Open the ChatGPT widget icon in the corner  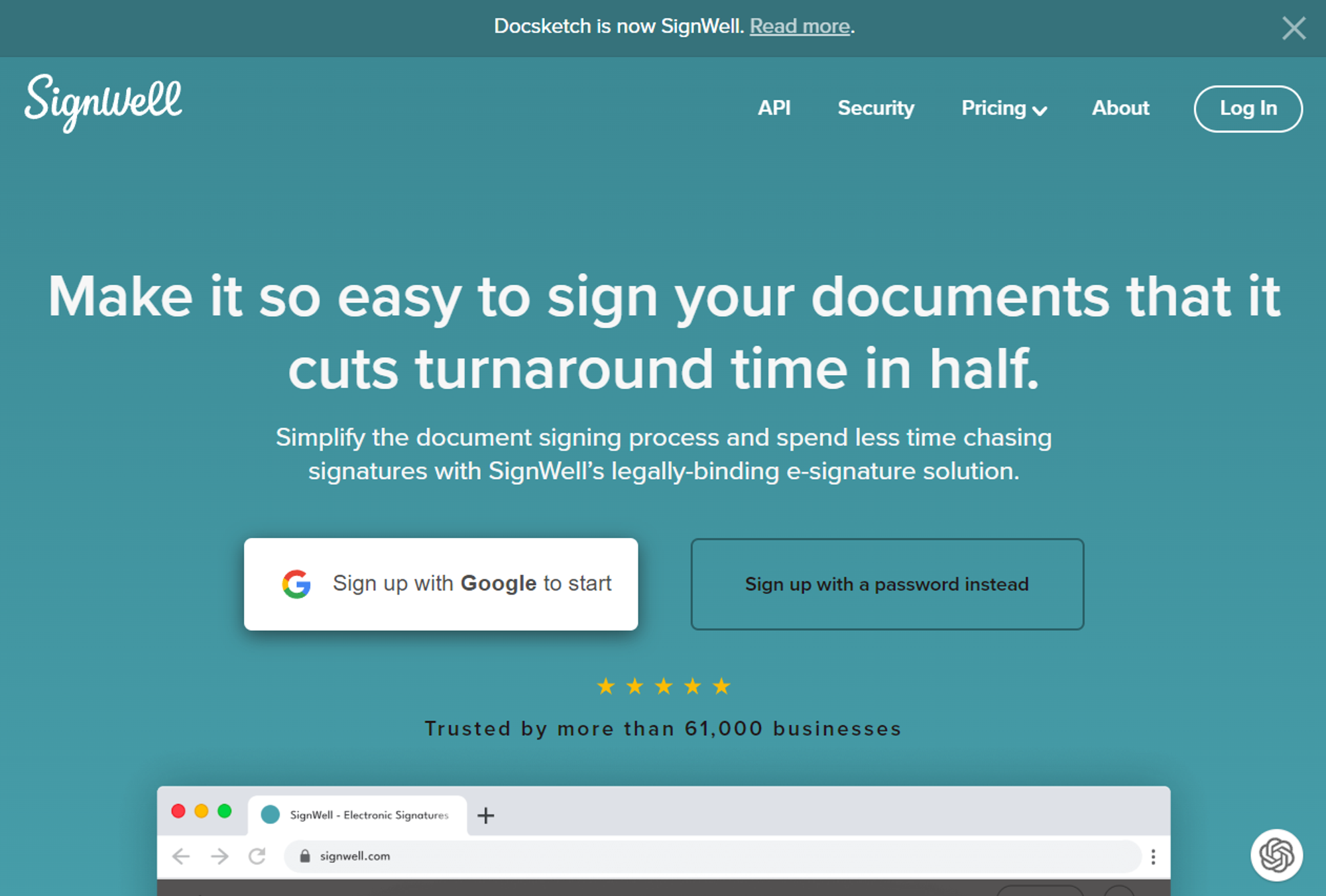[1276, 857]
